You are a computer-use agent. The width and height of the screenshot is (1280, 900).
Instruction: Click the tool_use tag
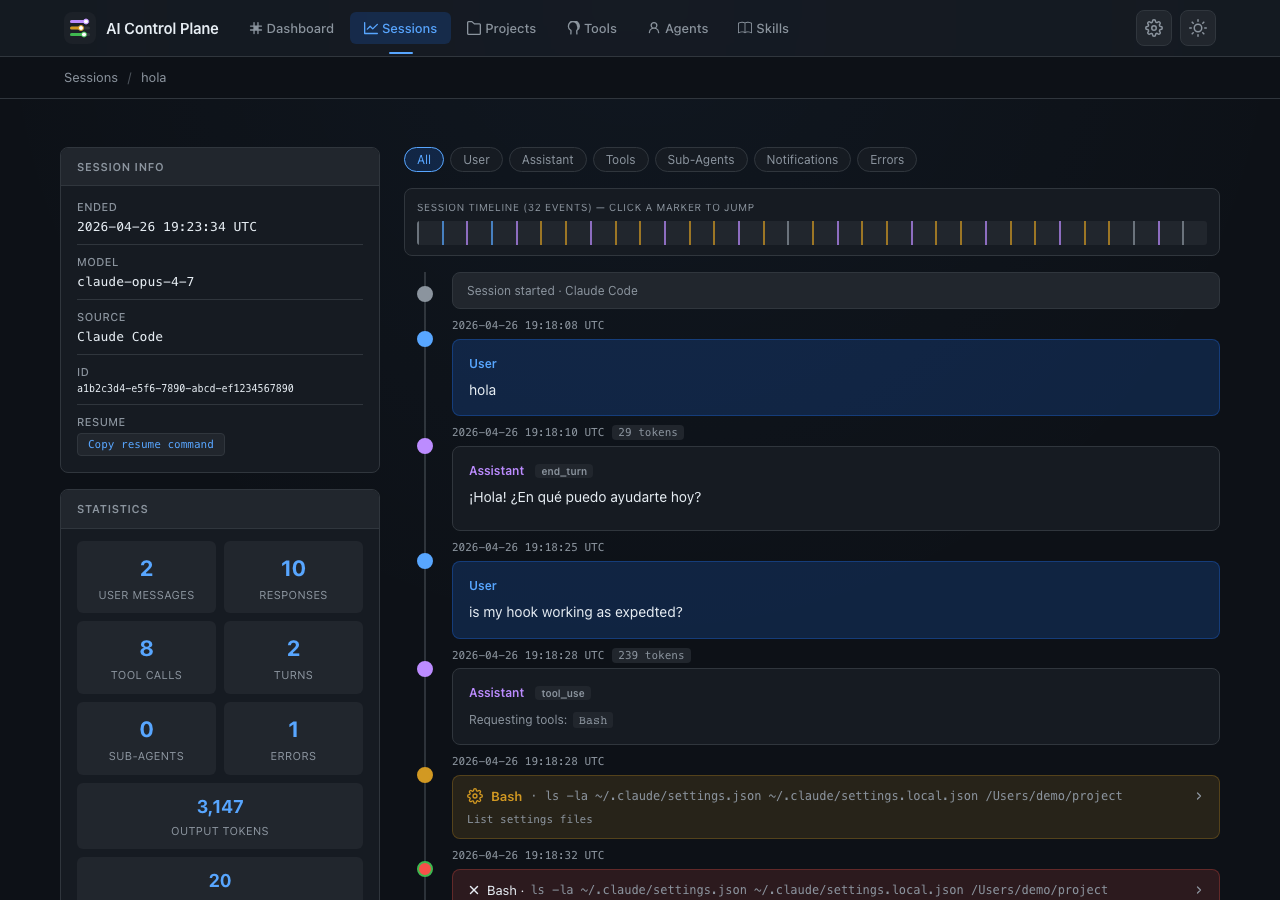coord(563,693)
